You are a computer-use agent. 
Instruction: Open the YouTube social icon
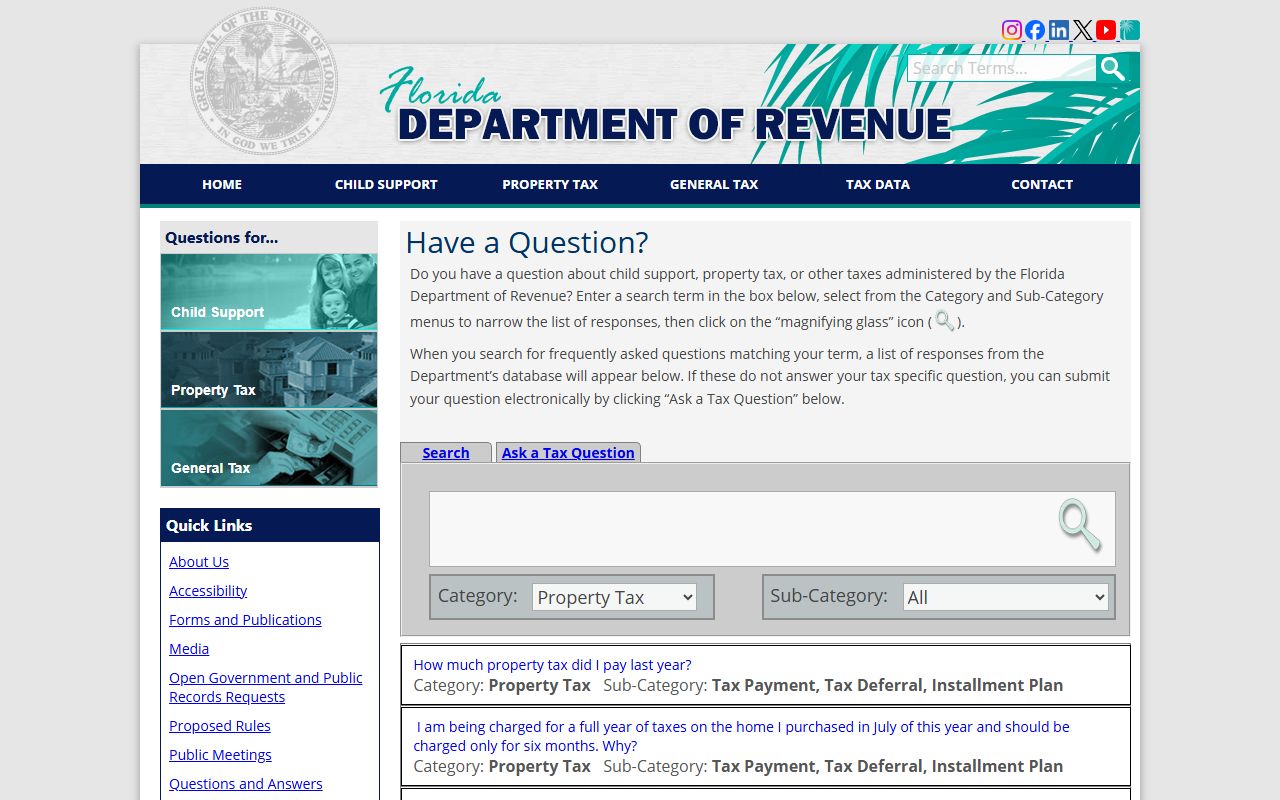point(1106,30)
